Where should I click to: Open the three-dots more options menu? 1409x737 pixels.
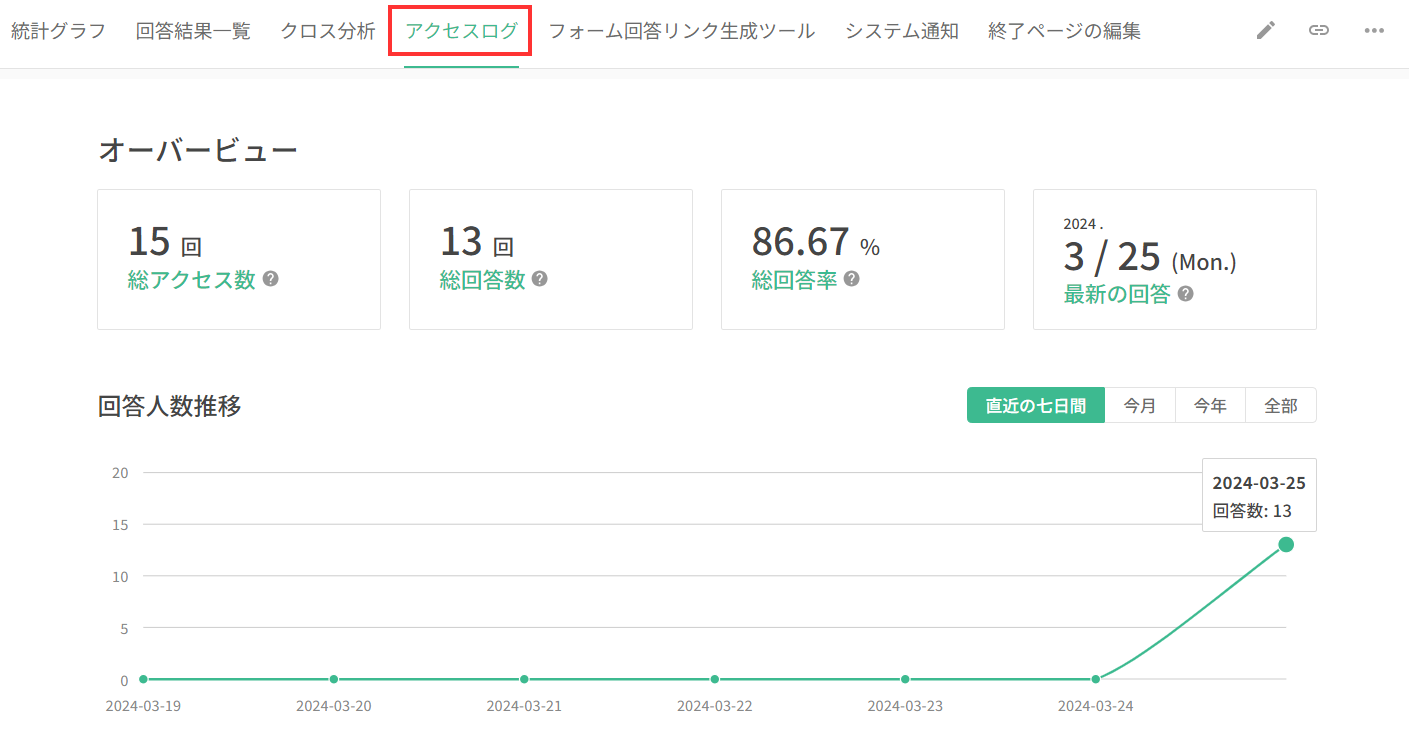1374,30
